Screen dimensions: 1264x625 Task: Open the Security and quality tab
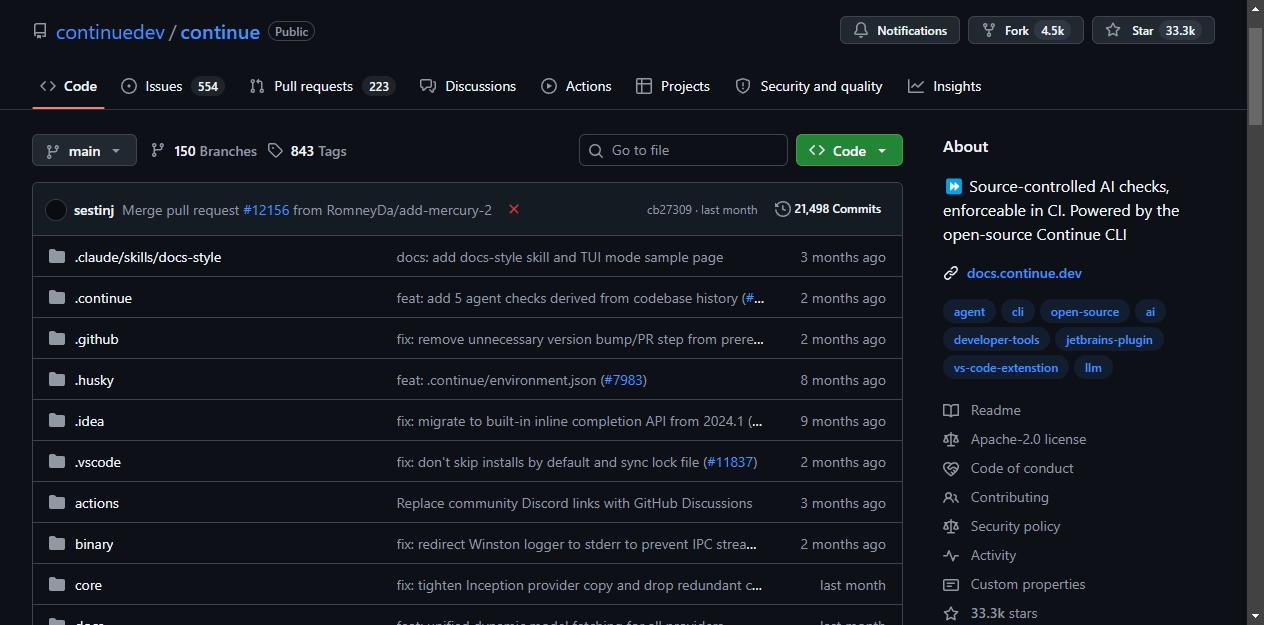pyautogui.click(x=809, y=86)
